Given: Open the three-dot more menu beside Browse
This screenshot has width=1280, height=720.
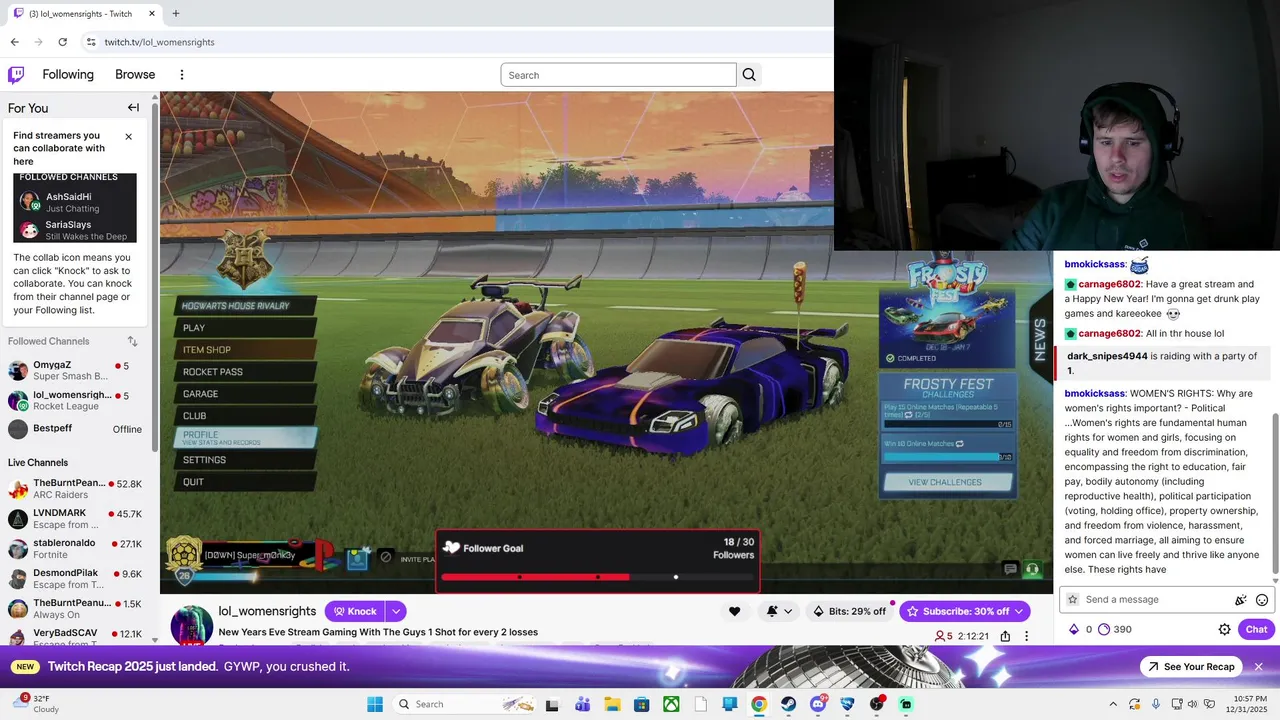Looking at the screenshot, I should click(x=181, y=75).
